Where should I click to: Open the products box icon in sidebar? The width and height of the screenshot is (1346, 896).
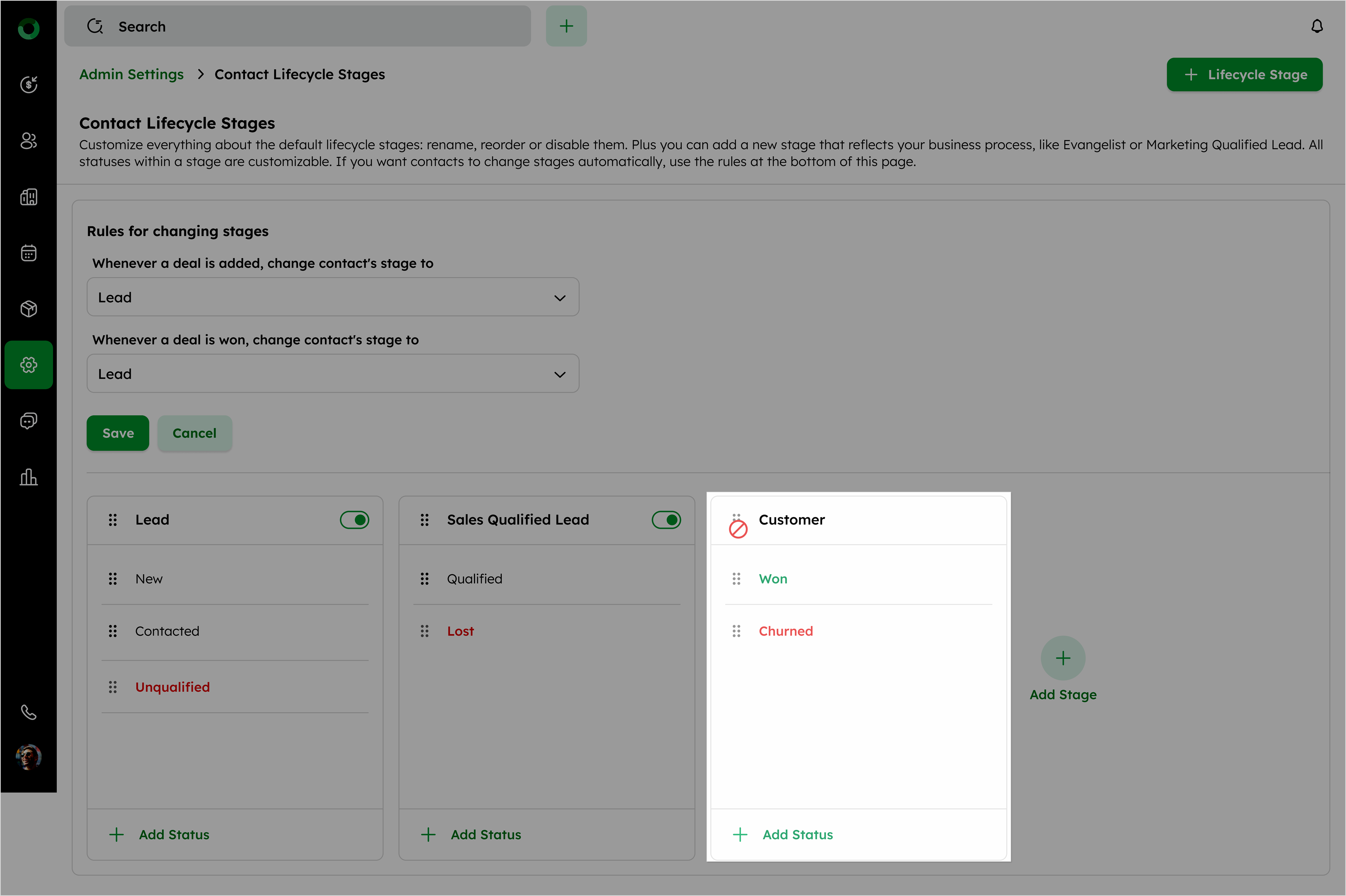click(28, 309)
